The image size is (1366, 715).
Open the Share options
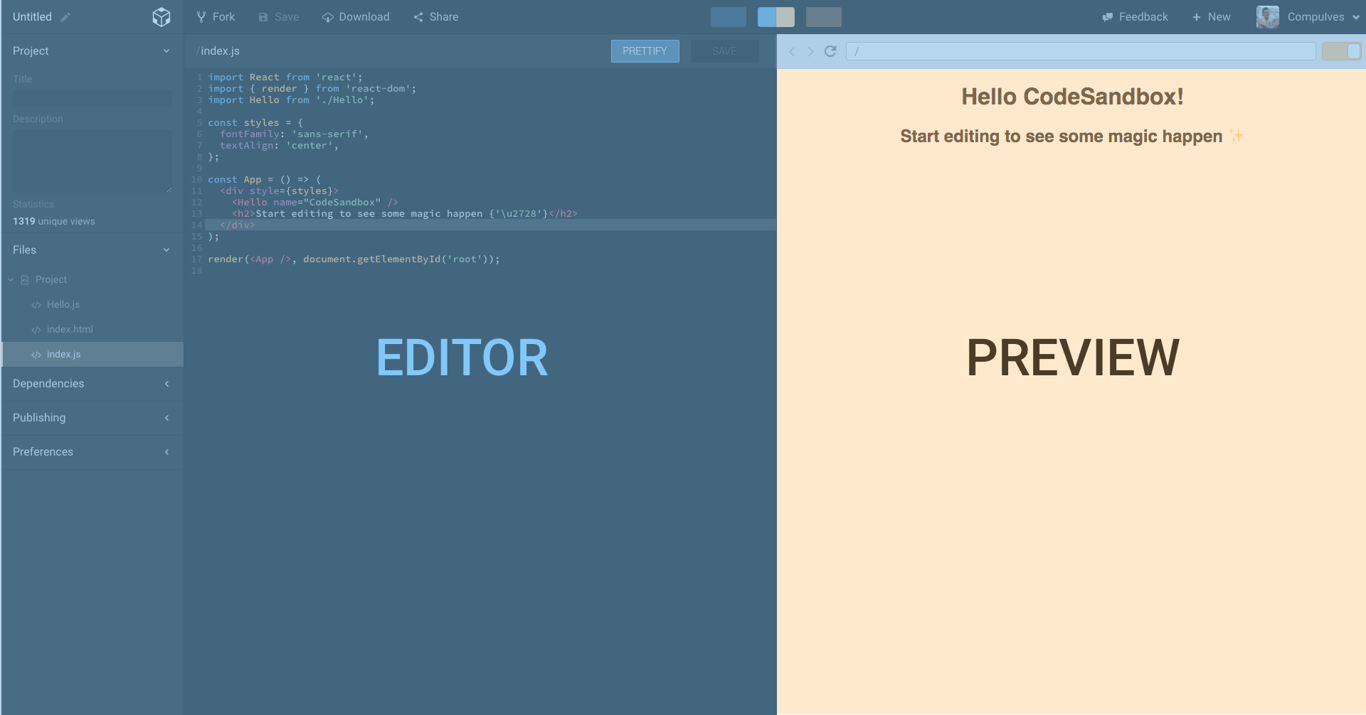click(x=435, y=16)
